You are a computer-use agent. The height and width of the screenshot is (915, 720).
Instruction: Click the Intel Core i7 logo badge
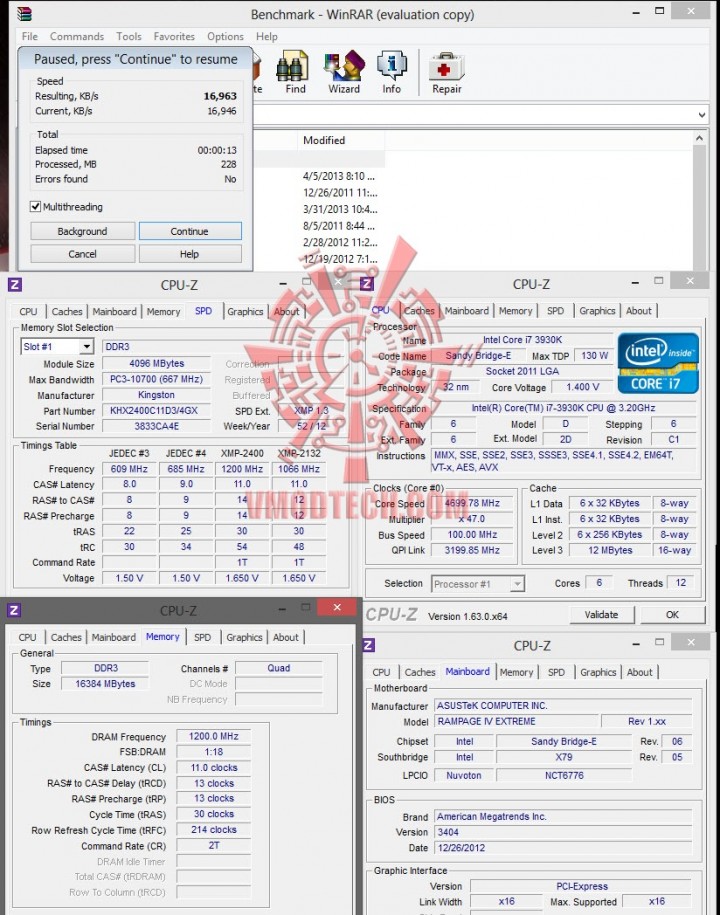point(658,363)
